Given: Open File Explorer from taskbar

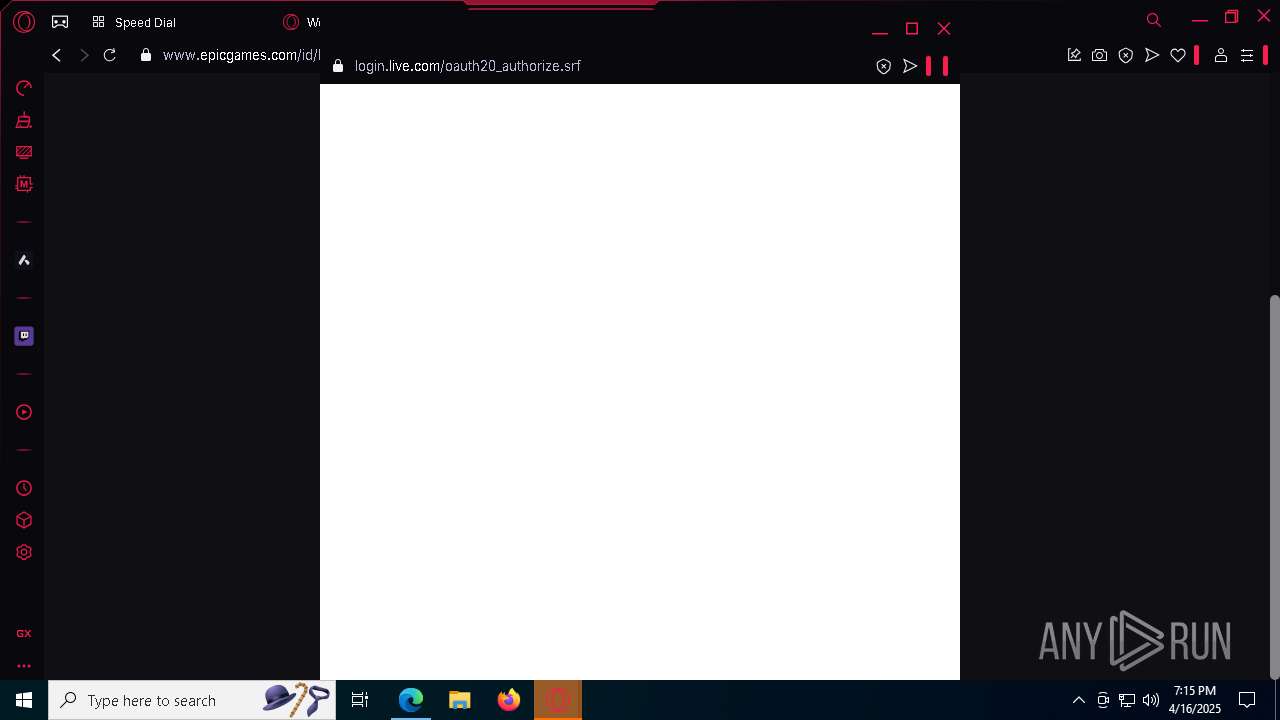Looking at the screenshot, I should click(x=460, y=700).
